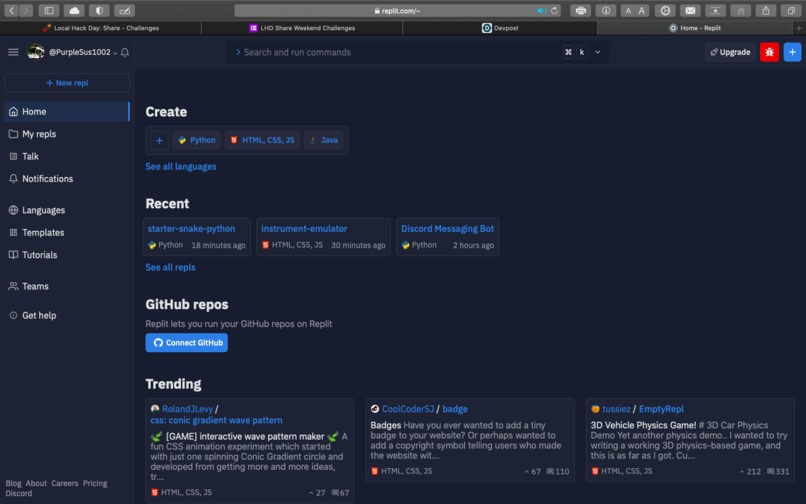The width and height of the screenshot is (806, 504).
Task: Click the PurpleSus1002 profile avatar
Action: [x=35, y=52]
